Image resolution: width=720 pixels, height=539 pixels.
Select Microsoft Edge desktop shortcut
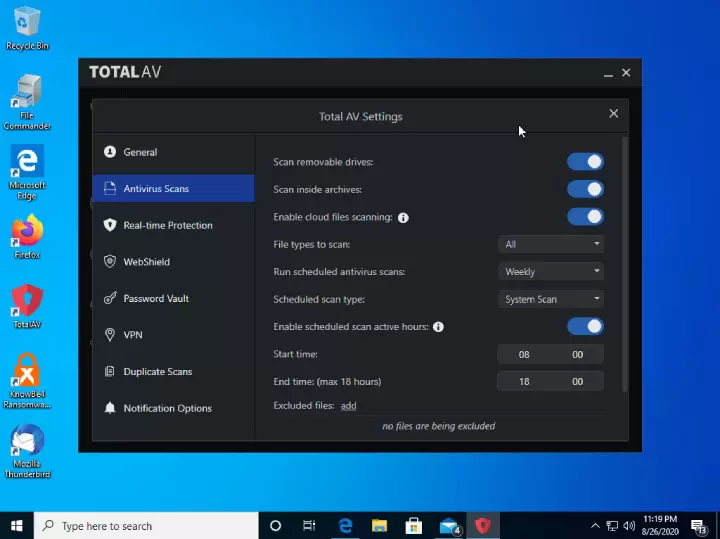[x=27, y=172]
